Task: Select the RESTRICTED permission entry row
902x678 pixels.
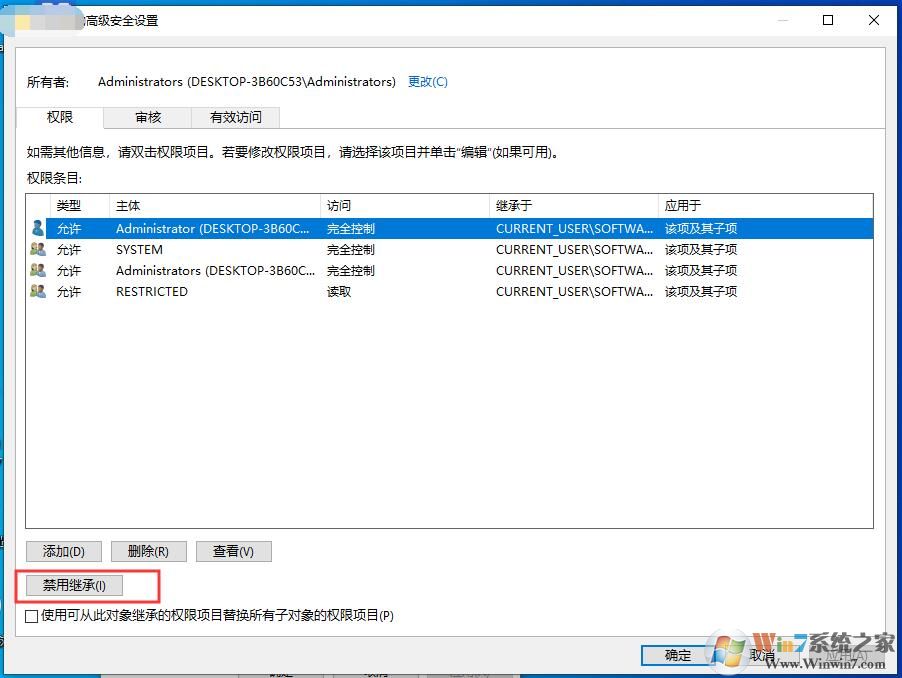Action: point(300,291)
